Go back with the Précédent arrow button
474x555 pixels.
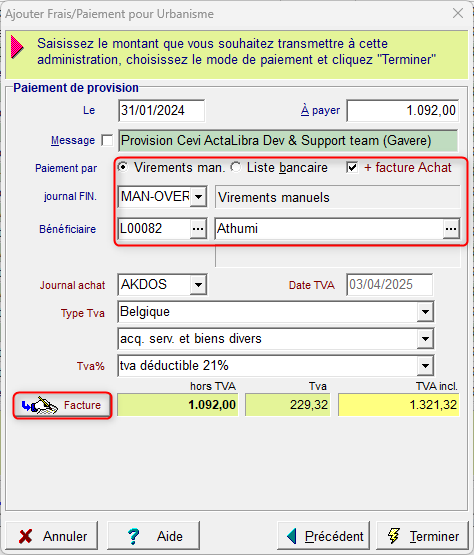324,536
